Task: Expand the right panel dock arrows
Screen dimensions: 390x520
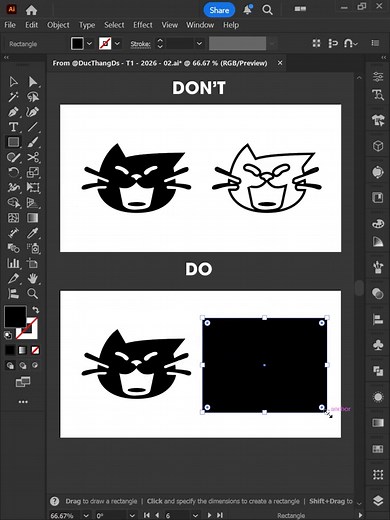Action: tap(384, 57)
